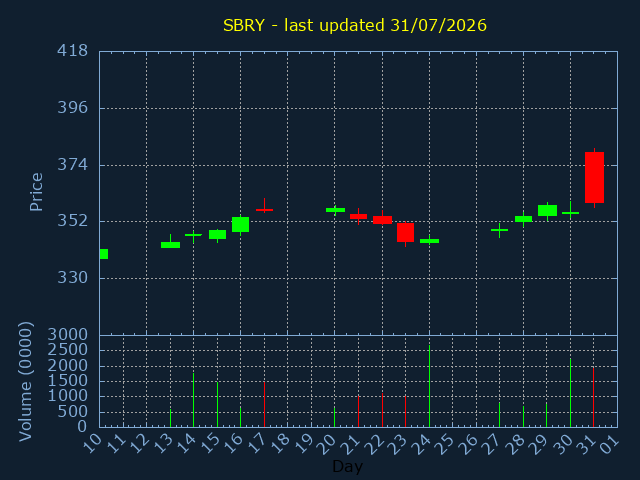Click the large red candlestick on day 31
The height and width of the screenshot is (480, 640).
pos(594,178)
